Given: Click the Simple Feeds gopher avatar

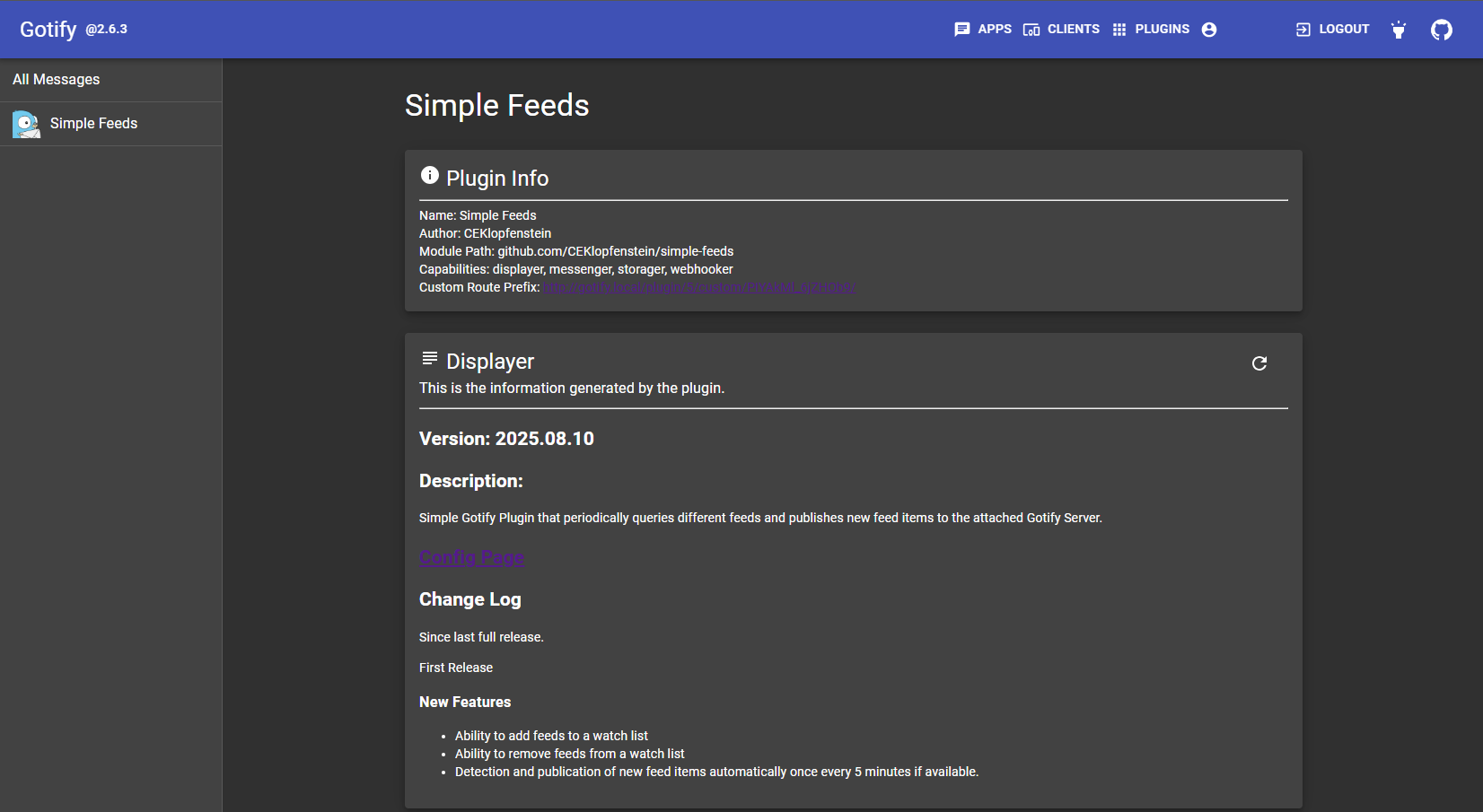Looking at the screenshot, I should pos(26,124).
